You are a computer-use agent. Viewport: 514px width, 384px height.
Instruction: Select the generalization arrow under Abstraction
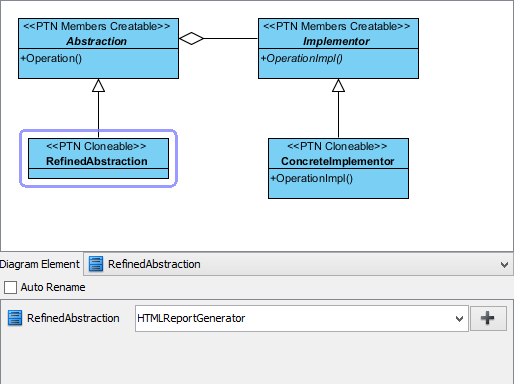click(98, 108)
